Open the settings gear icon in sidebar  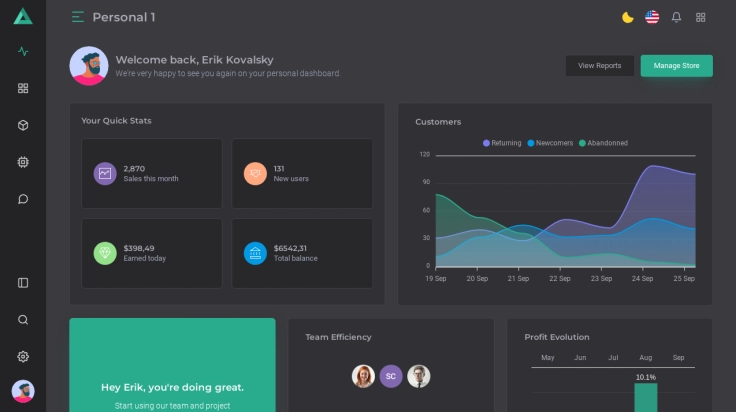[x=23, y=356]
